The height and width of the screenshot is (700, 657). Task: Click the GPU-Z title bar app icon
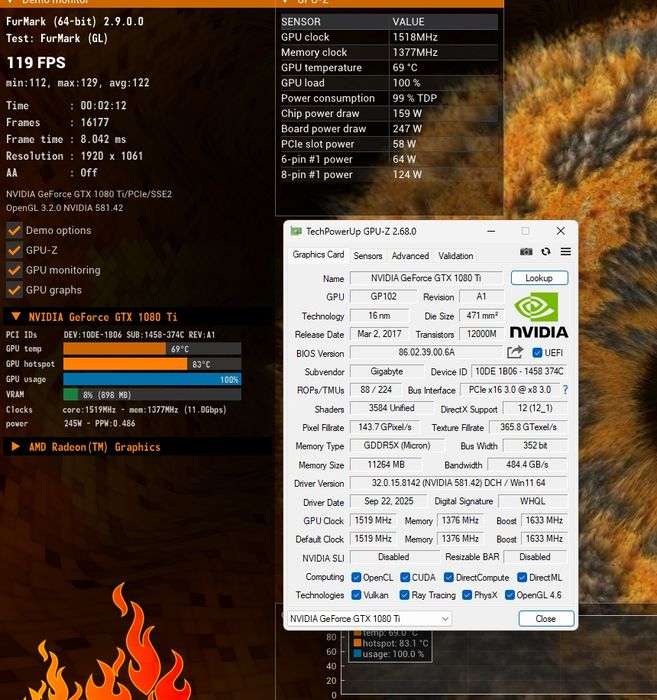coord(296,231)
